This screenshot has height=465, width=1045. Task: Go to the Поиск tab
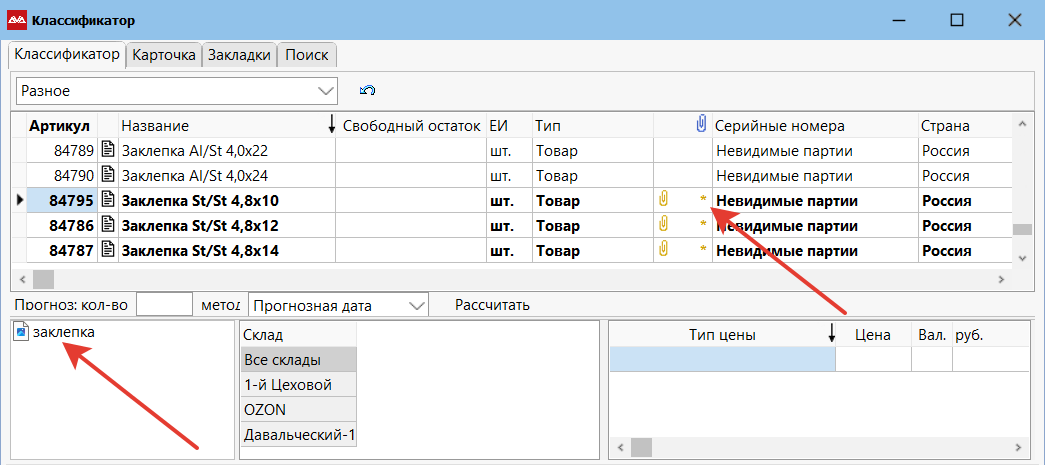click(307, 55)
